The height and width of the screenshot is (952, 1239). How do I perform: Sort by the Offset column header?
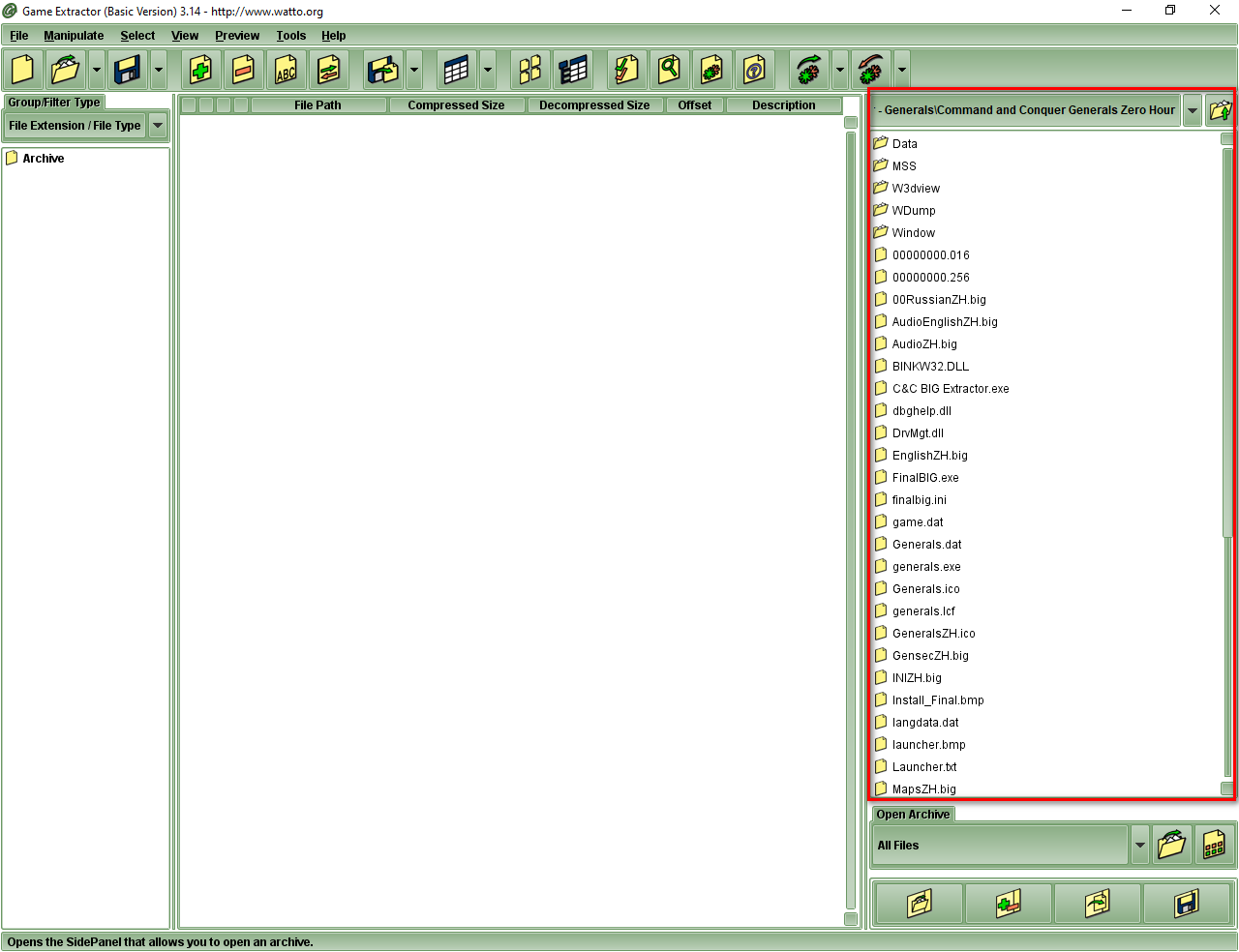[694, 105]
